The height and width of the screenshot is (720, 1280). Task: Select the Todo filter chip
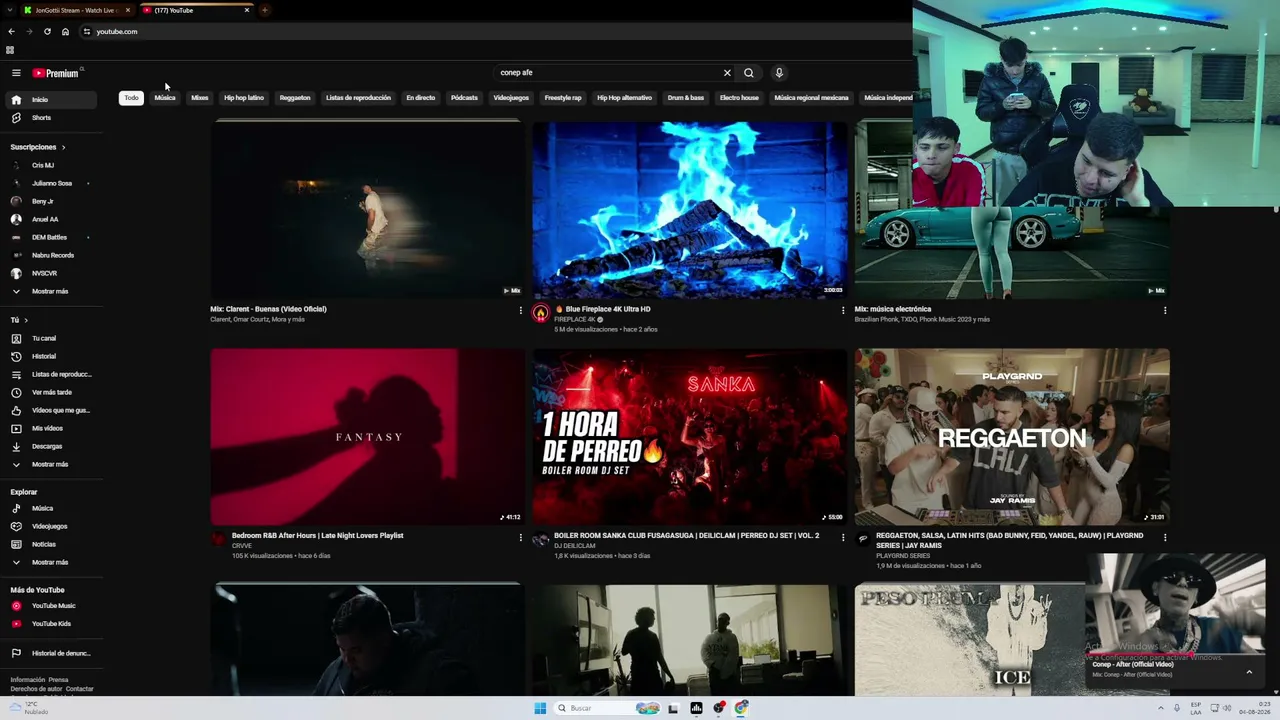(131, 98)
